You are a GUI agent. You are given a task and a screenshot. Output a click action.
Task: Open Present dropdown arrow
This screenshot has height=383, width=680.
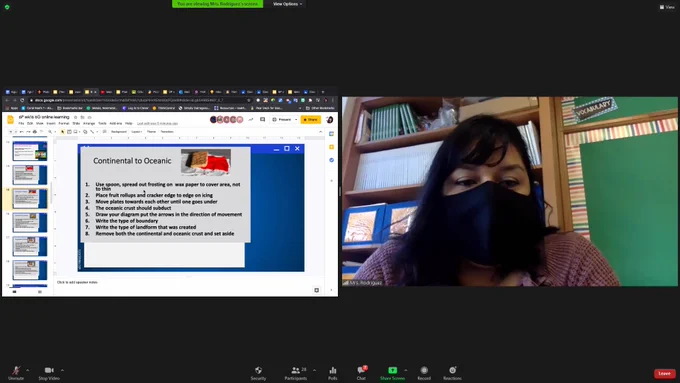coord(296,119)
